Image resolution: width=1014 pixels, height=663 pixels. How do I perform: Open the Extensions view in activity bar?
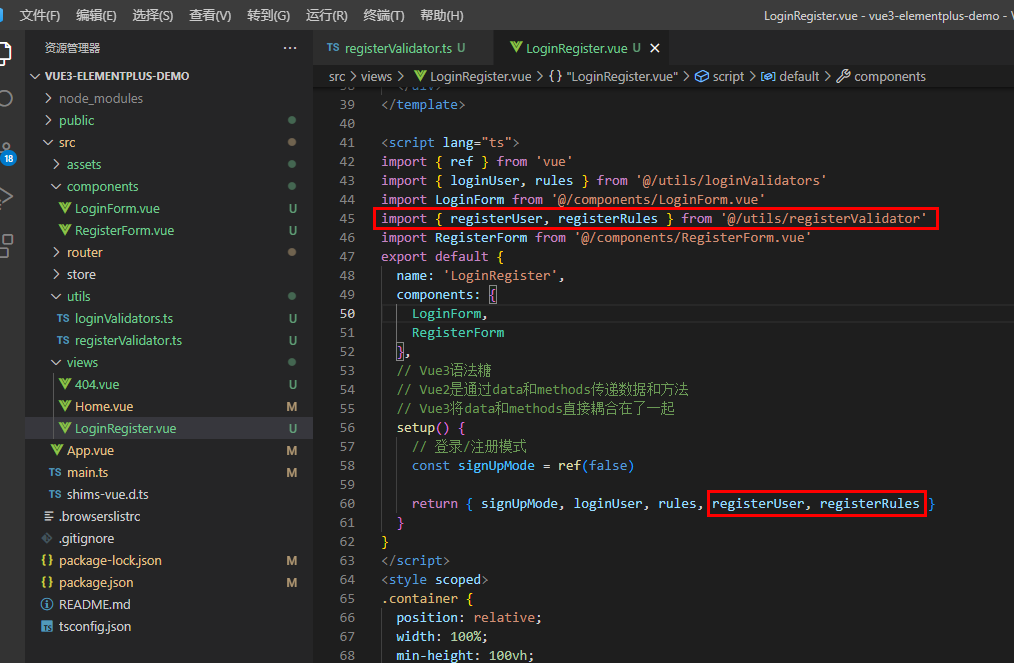(6, 244)
